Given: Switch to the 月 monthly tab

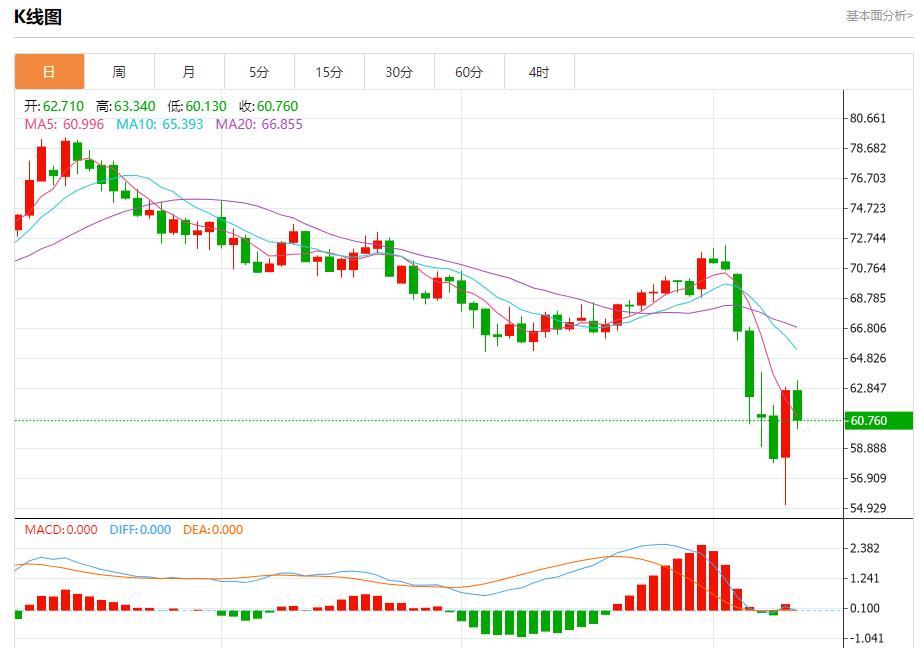Looking at the screenshot, I should (x=189, y=72).
